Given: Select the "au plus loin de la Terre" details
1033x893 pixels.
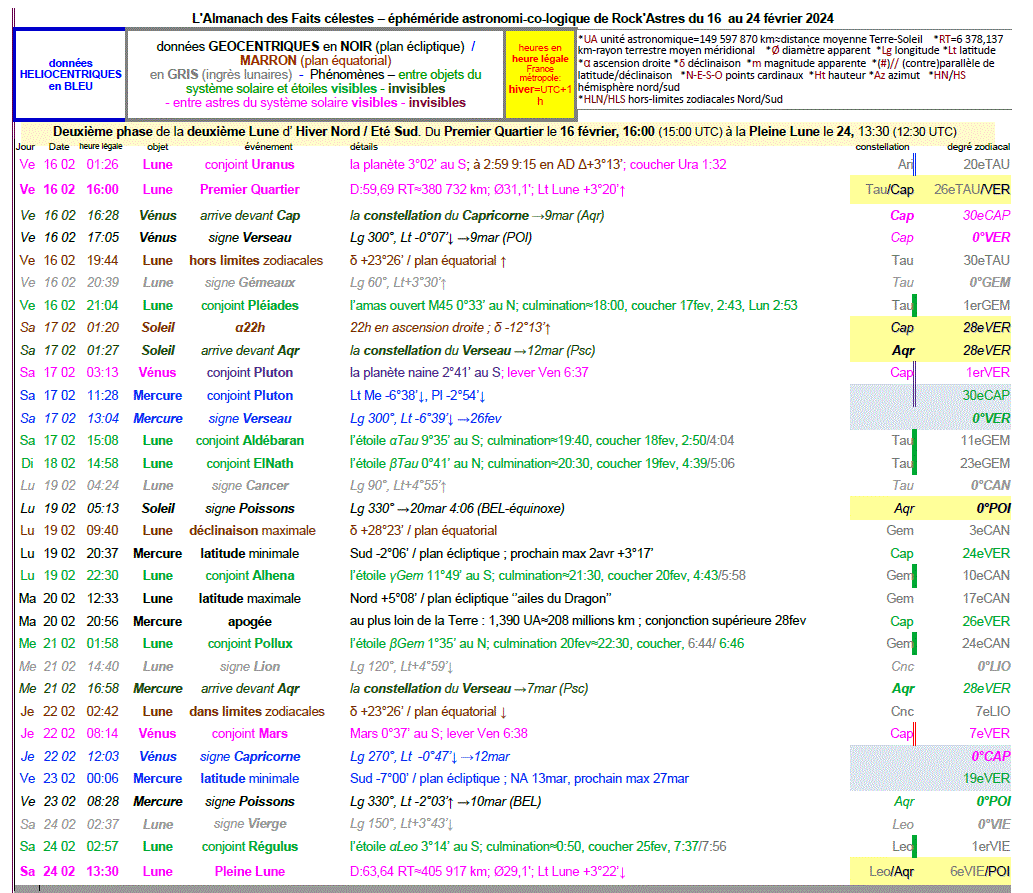Looking at the screenshot, I should click(x=578, y=621).
